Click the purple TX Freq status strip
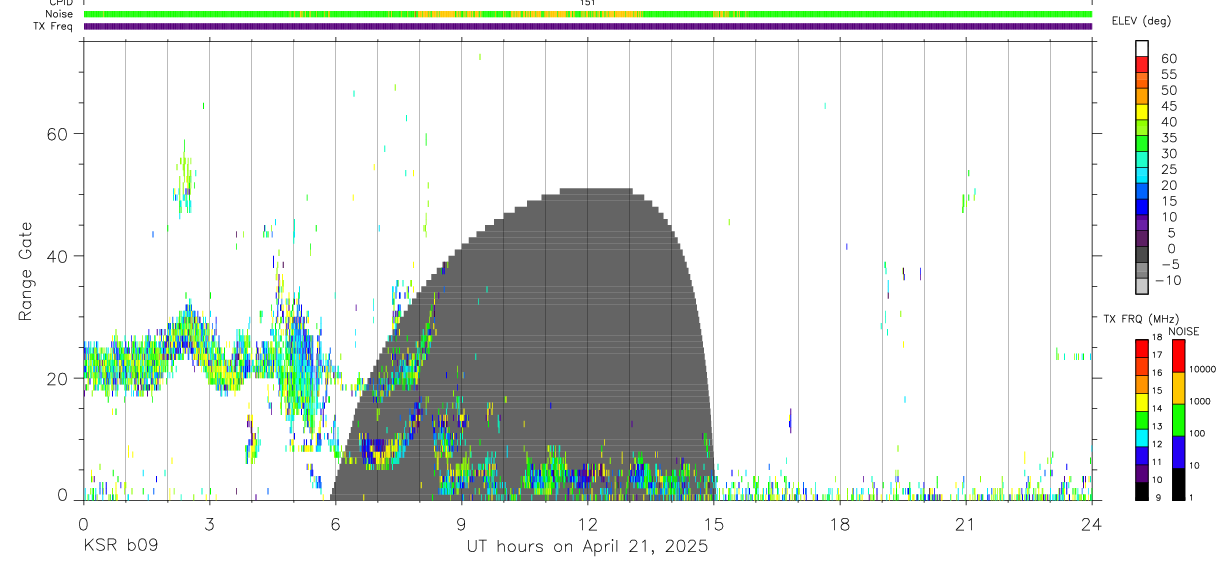1228x567 pixels. point(588,26)
